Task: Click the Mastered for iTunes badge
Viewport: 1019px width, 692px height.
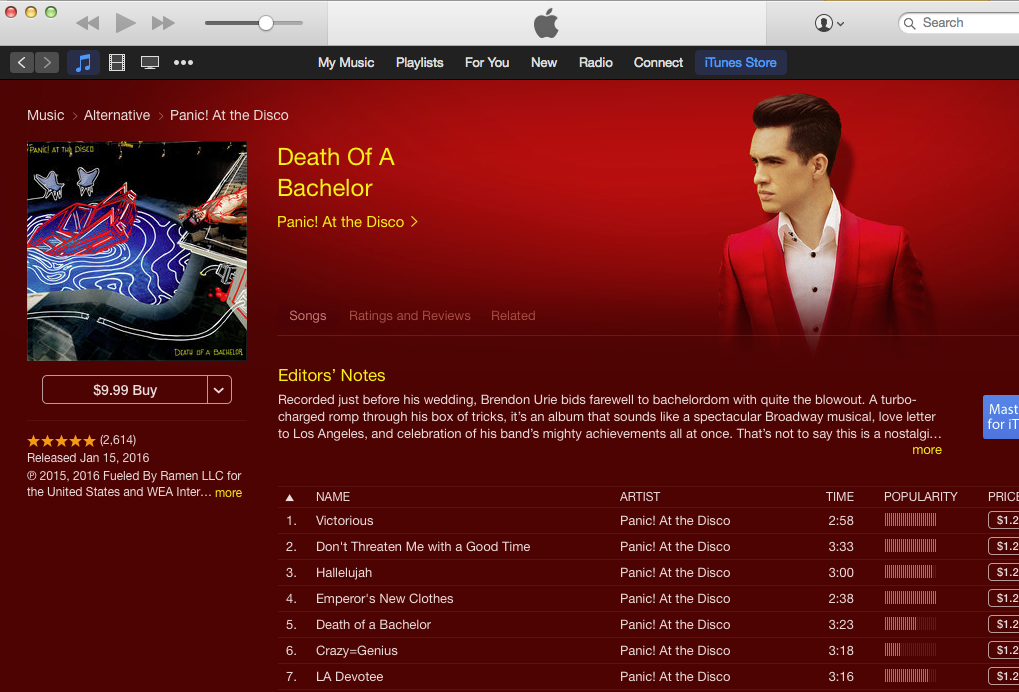Action: 1001,416
